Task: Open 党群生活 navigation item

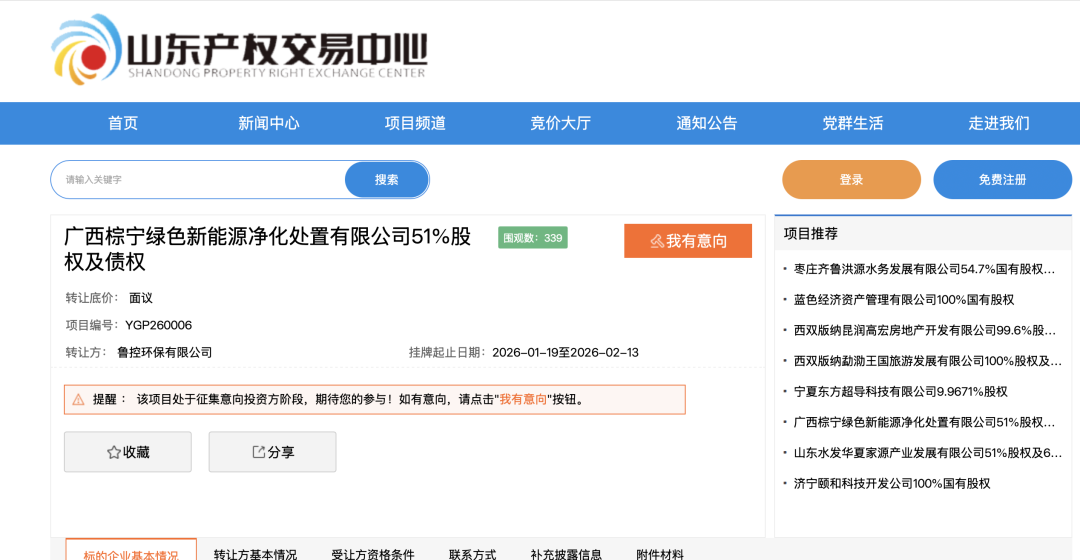Action: point(853,123)
